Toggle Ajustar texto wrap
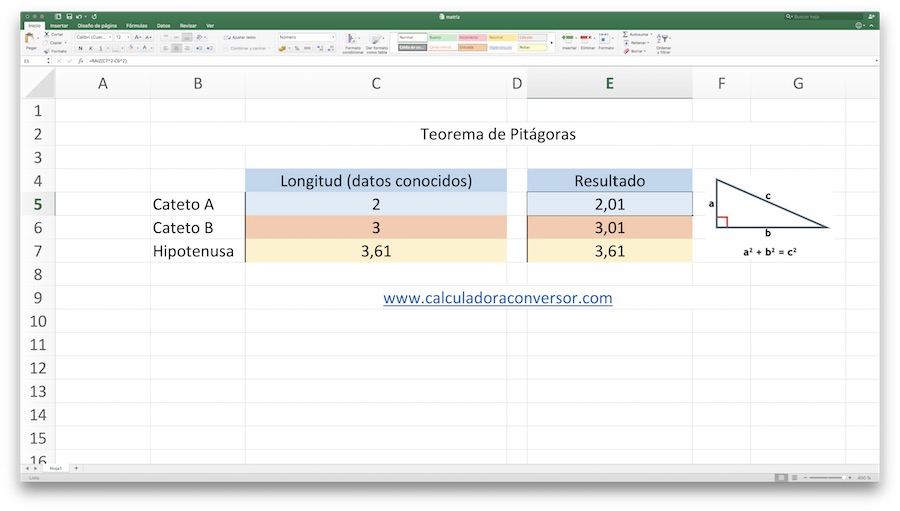900x511 pixels. point(242,37)
